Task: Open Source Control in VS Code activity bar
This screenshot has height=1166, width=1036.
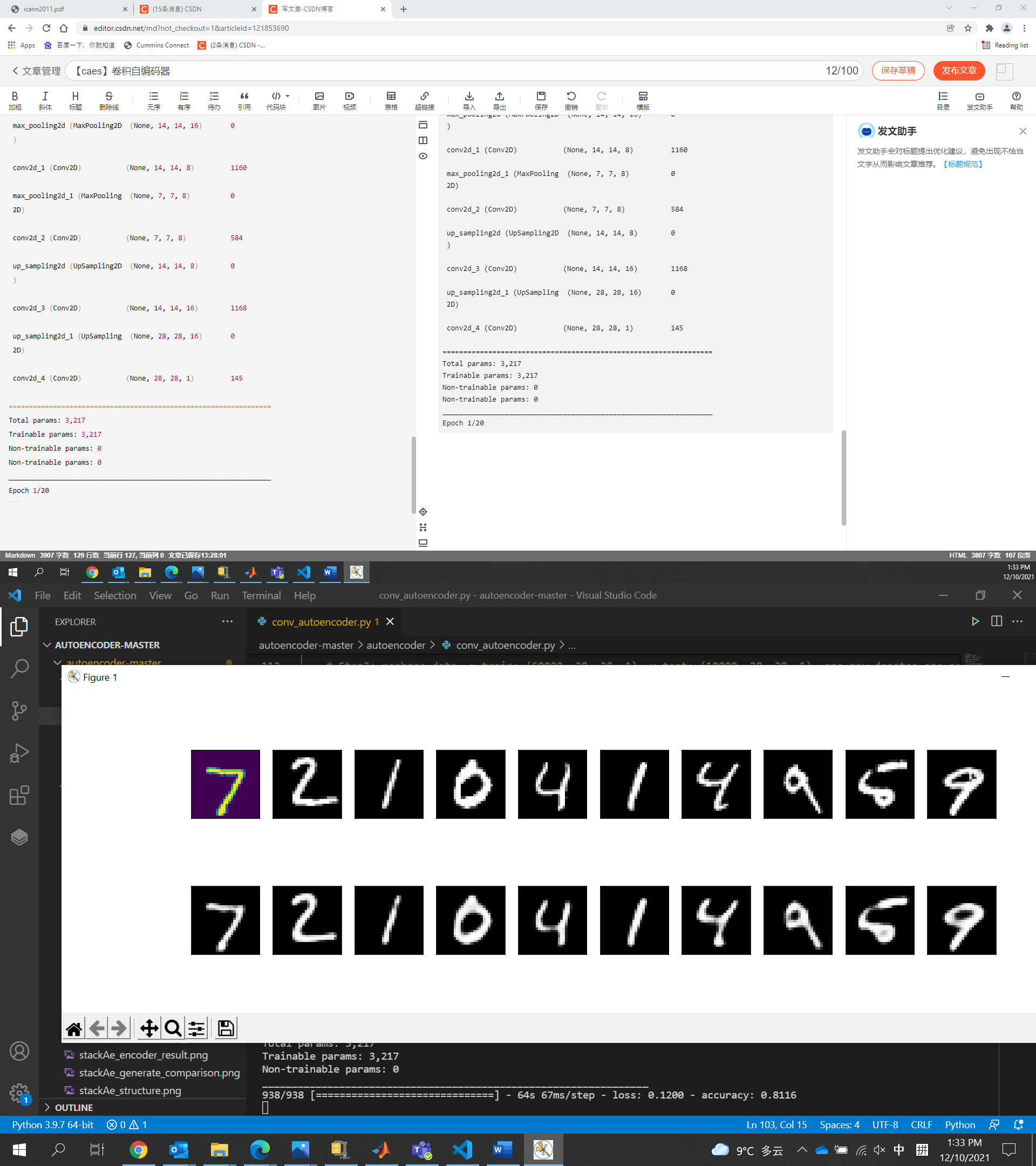Action: (19, 710)
